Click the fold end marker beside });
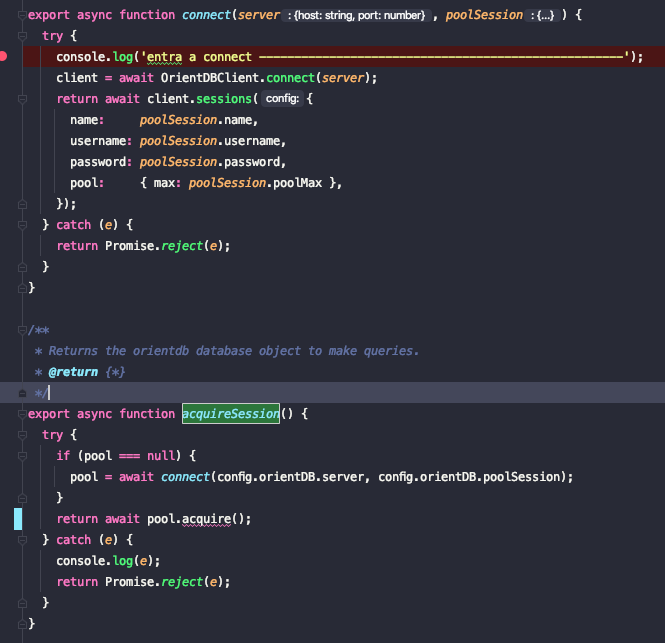The width and height of the screenshot is (665, 643). click(22, 204)
